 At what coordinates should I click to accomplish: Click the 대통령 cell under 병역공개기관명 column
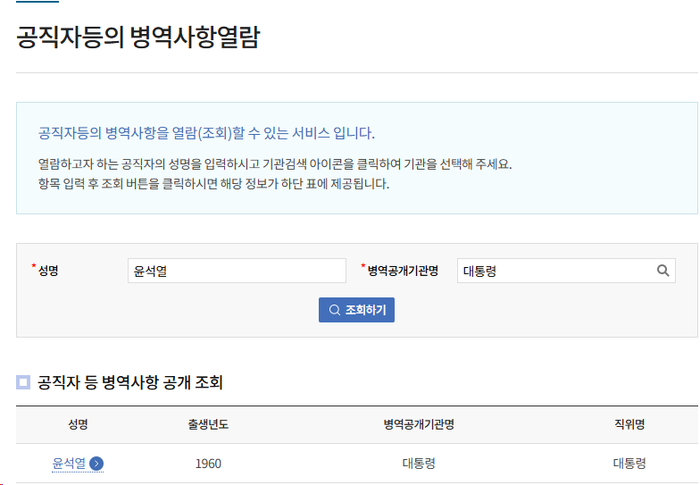(x=419, y=464)
